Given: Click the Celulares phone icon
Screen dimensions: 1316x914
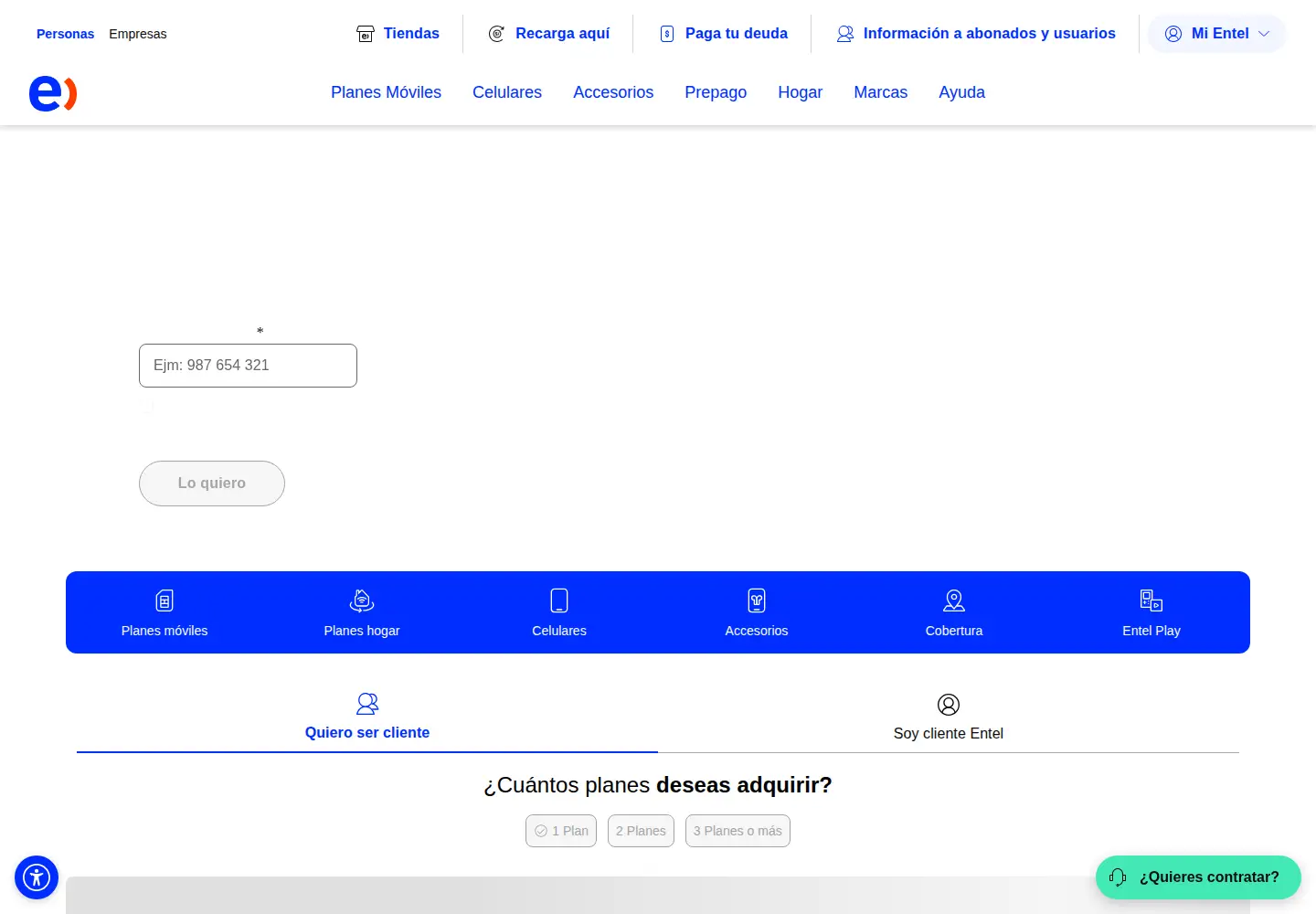Looking at the screenshot, I should (559, 600).
